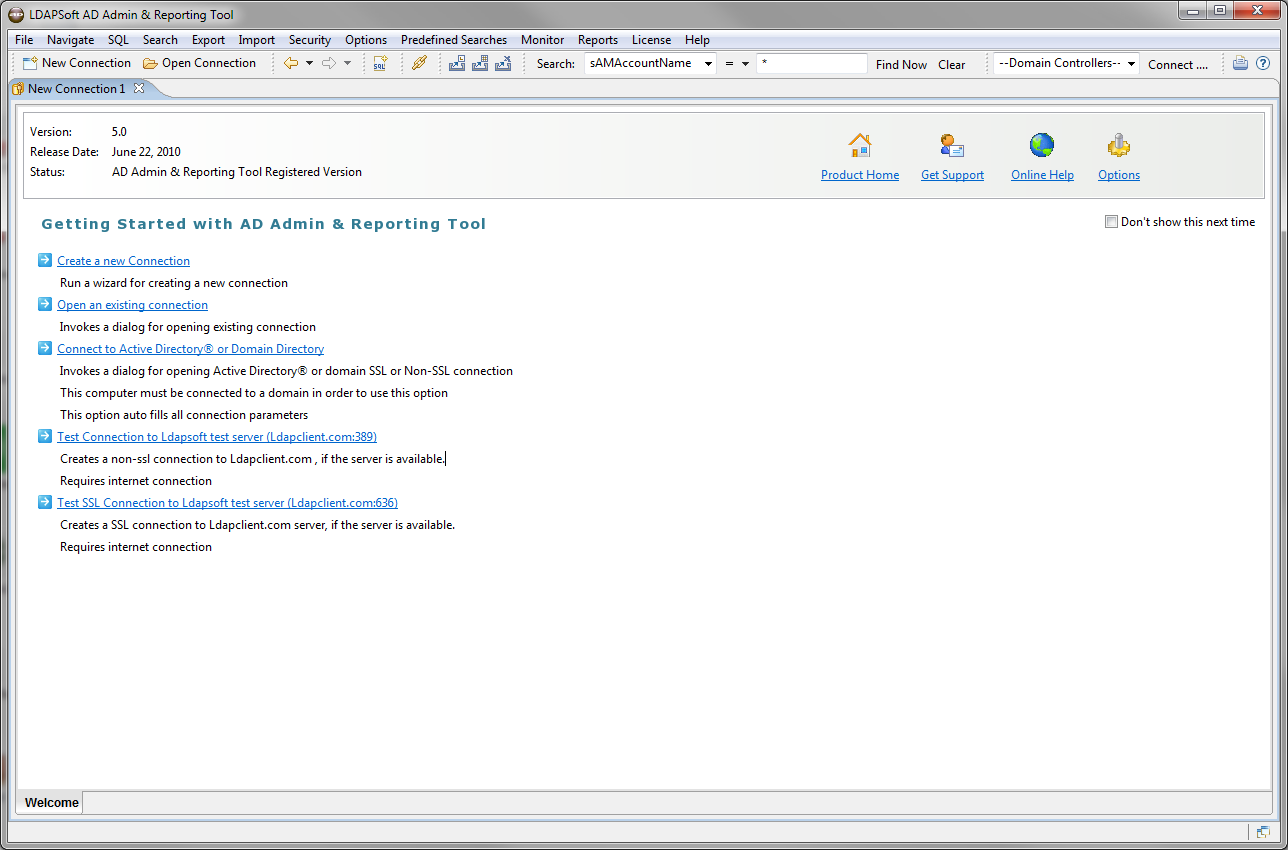Click Test Connection to Ldapsoft test server link
Image resolution: width=1288 pixels, height=850 pixels.
[217, 437]
